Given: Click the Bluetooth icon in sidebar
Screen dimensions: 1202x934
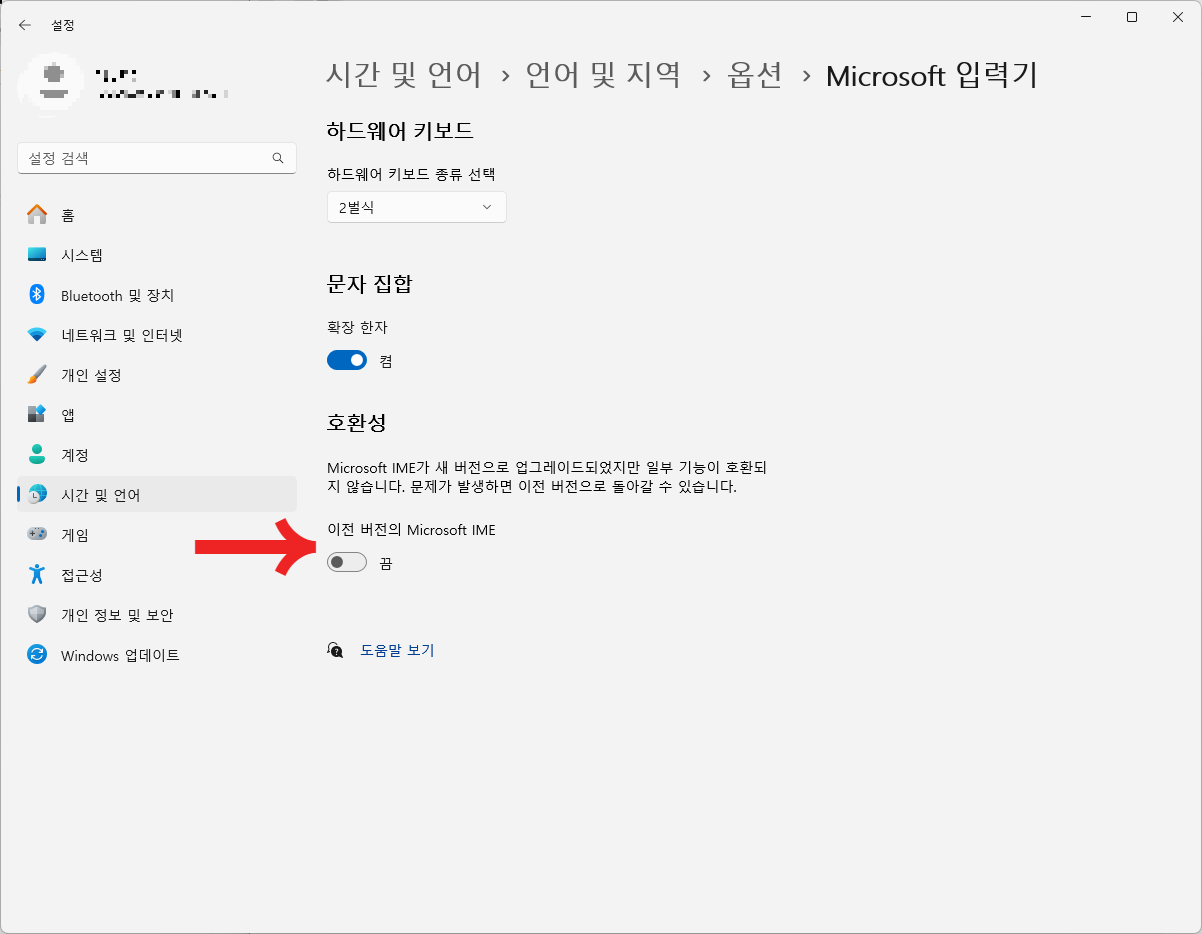Looking at the screenshot, I should (x=37, y=294).
